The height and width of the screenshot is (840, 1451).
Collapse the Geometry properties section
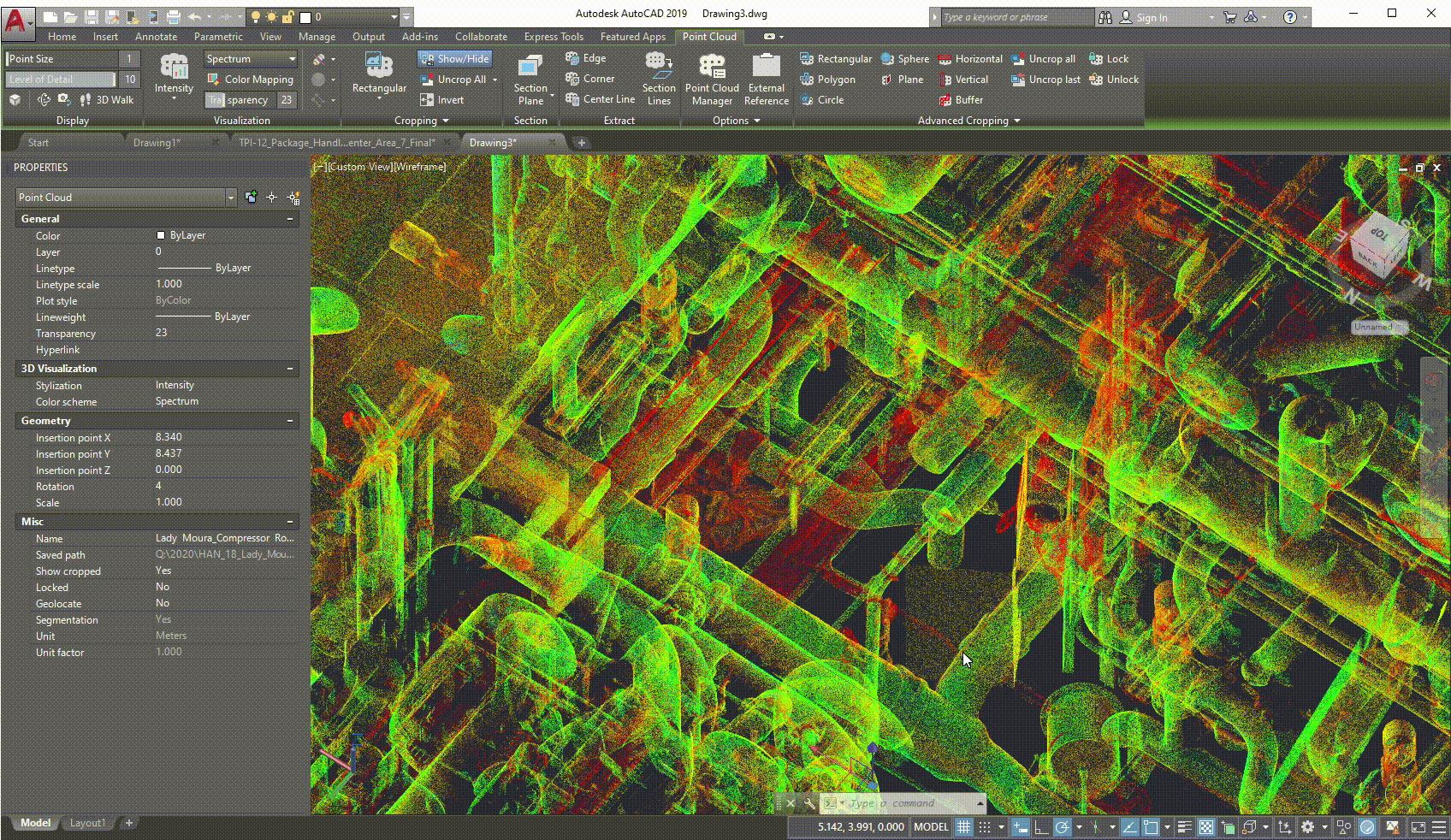290,421
